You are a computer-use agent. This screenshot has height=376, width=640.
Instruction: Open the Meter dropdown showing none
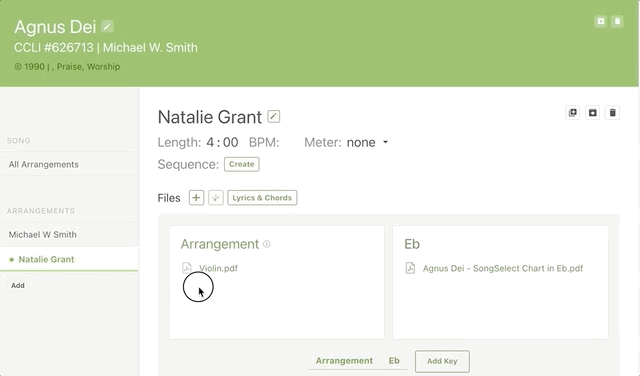point(367,142)
